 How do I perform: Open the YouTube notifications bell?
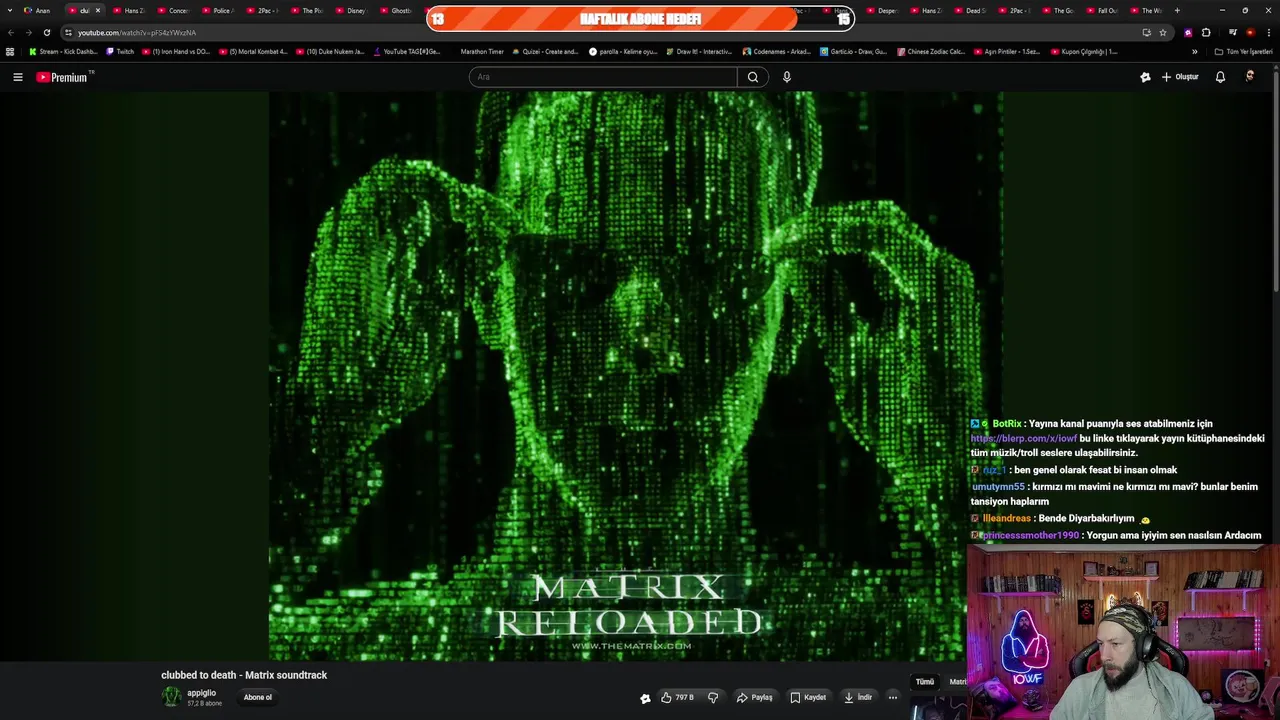[x=1220, y=77]
